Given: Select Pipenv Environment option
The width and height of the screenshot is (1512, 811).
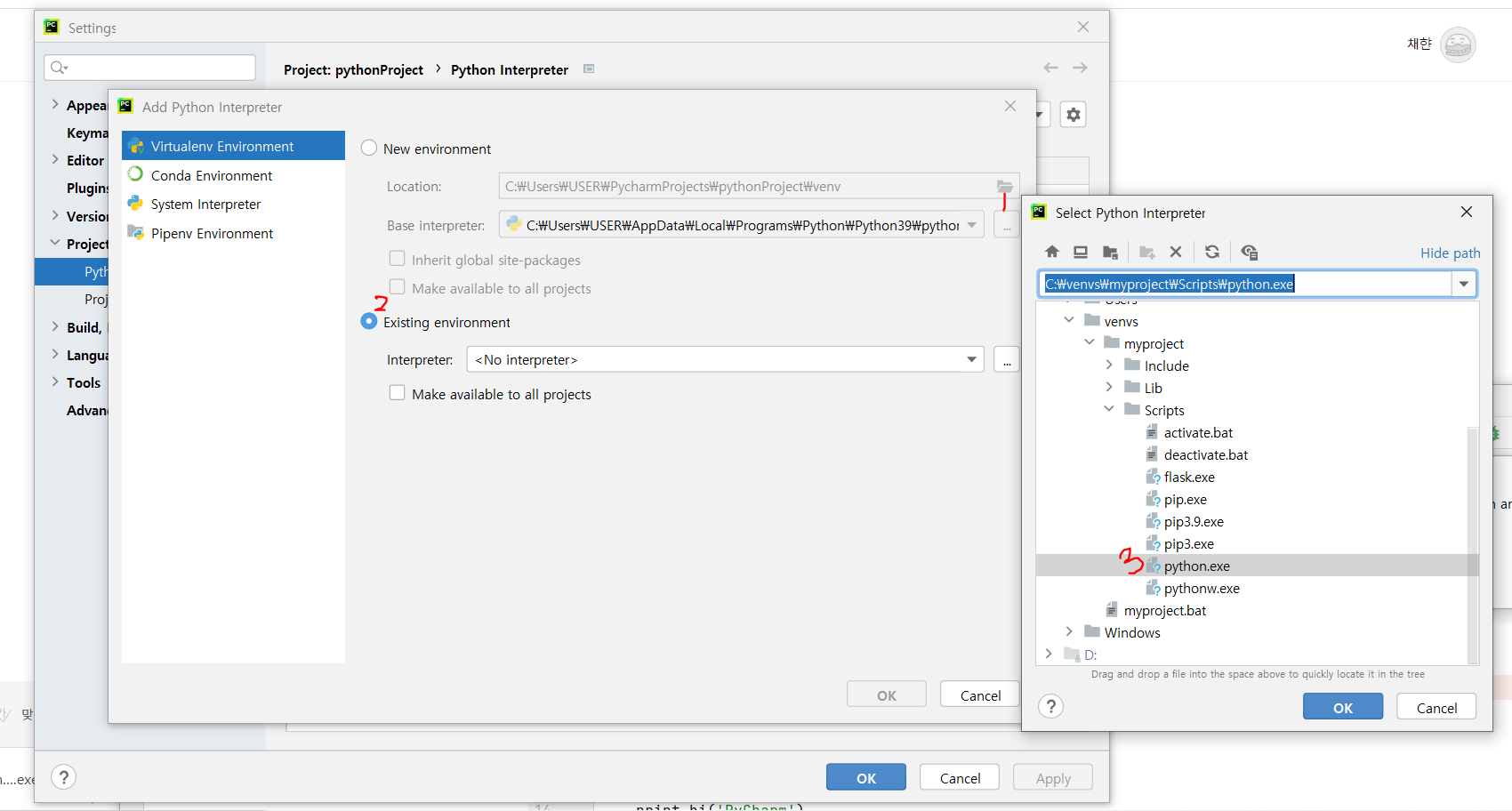Looking at the screenshot, I should [x=233, y=233].
